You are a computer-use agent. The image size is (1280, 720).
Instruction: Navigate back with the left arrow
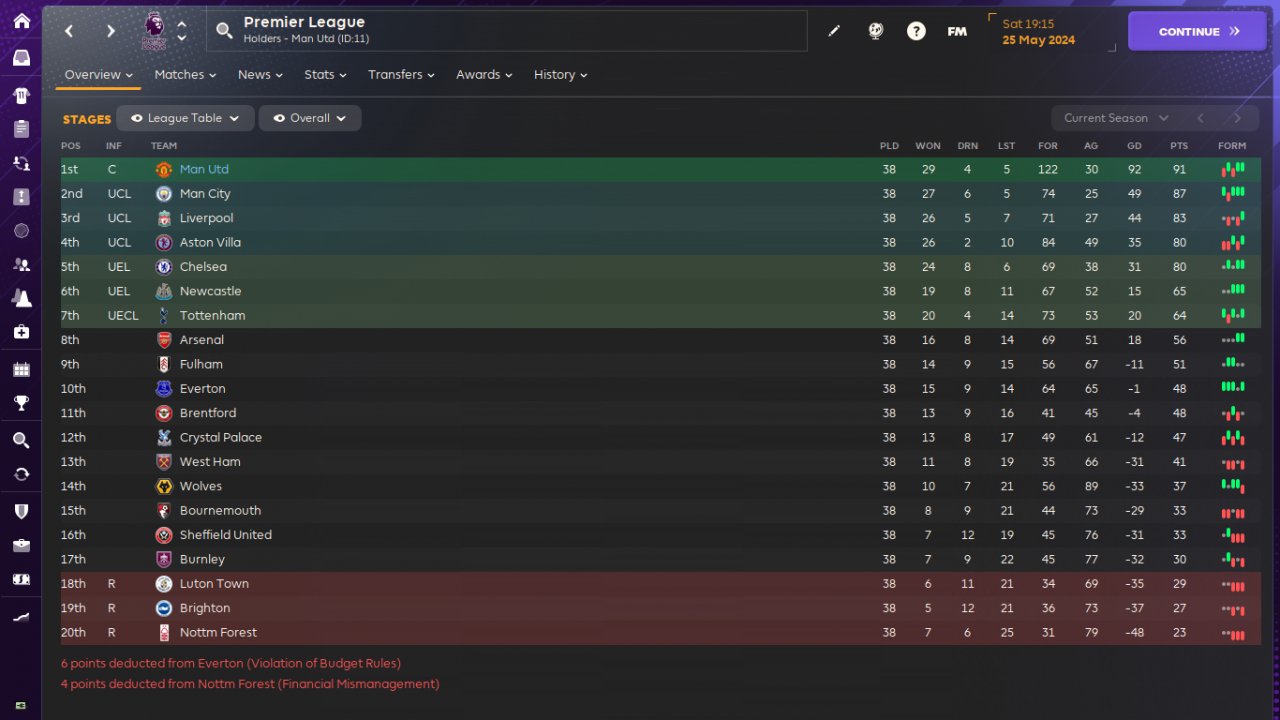[x=69, y=31]
